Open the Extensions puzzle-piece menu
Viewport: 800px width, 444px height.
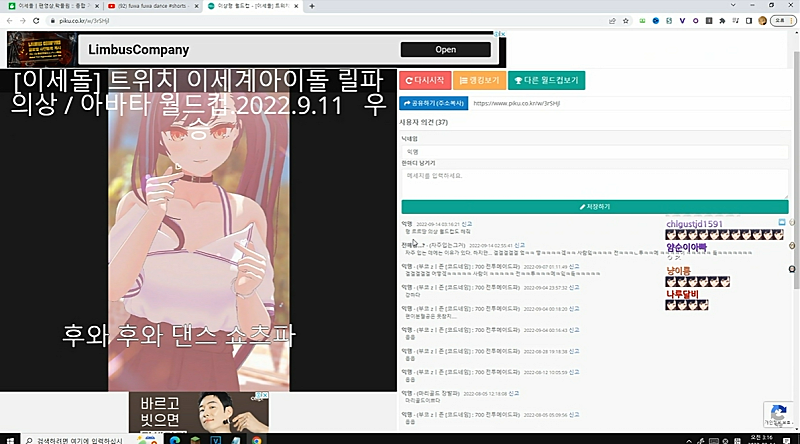point(722,21)
